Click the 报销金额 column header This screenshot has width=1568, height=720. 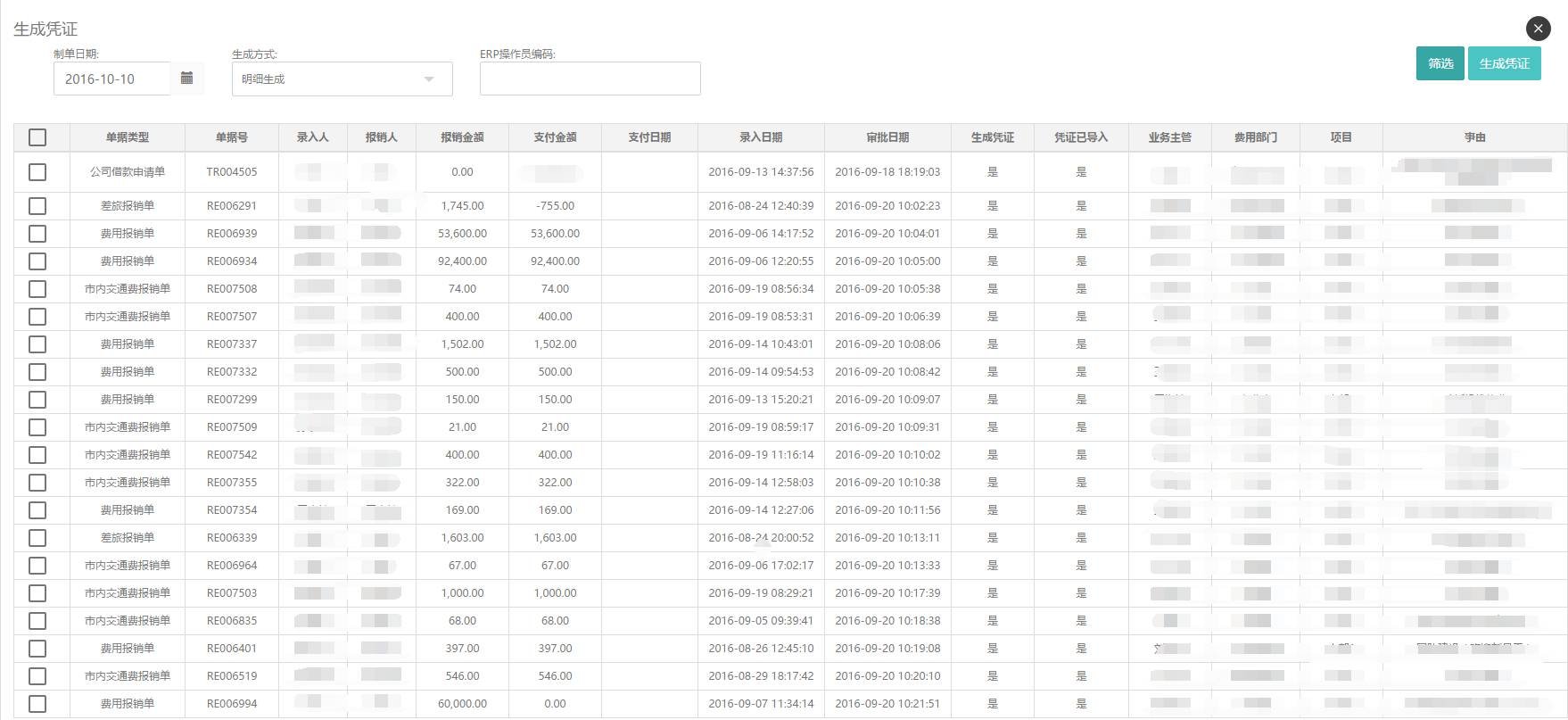462,137
